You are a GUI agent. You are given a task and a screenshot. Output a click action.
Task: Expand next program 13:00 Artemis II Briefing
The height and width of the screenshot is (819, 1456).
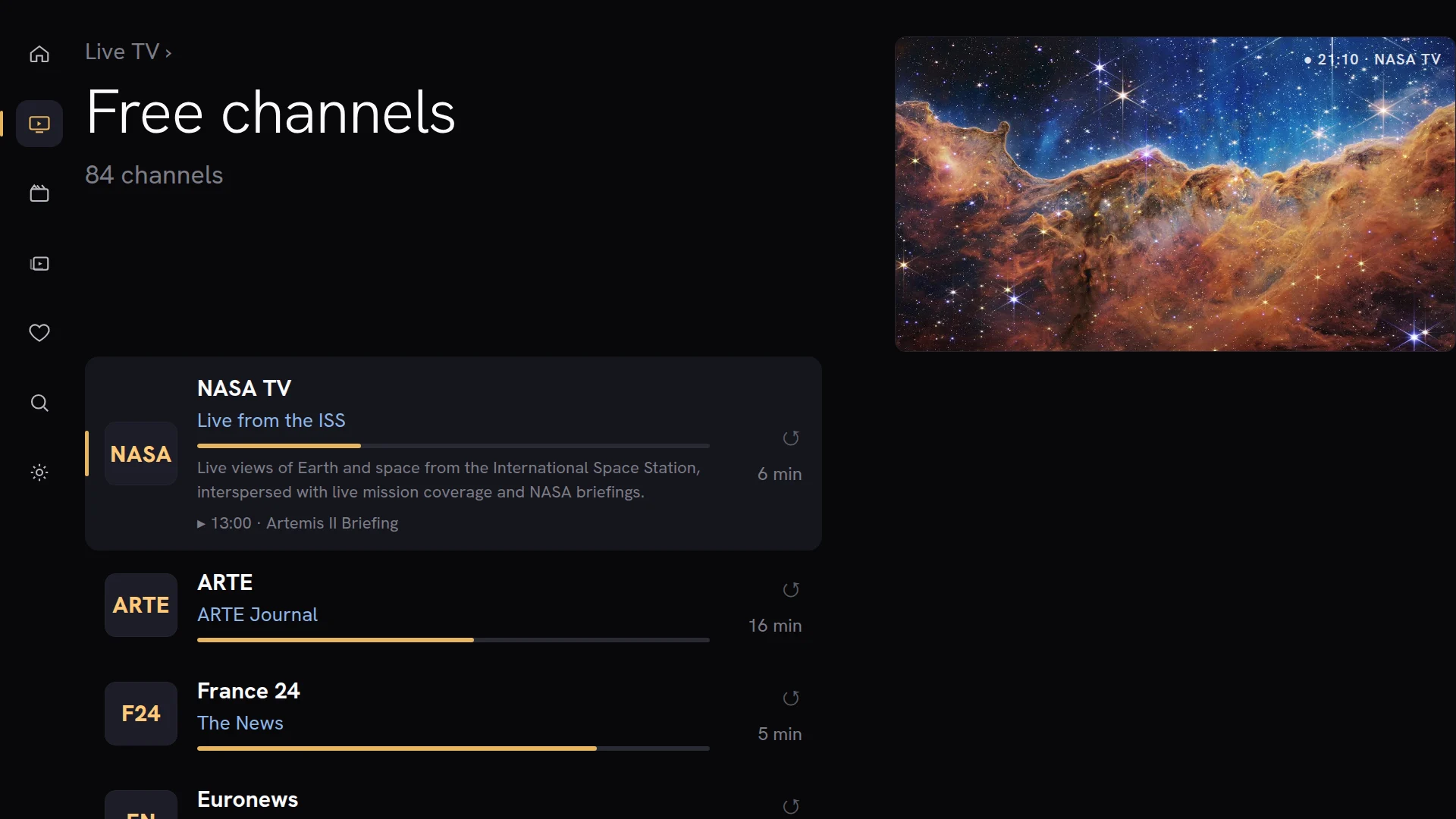coord(297,523)
